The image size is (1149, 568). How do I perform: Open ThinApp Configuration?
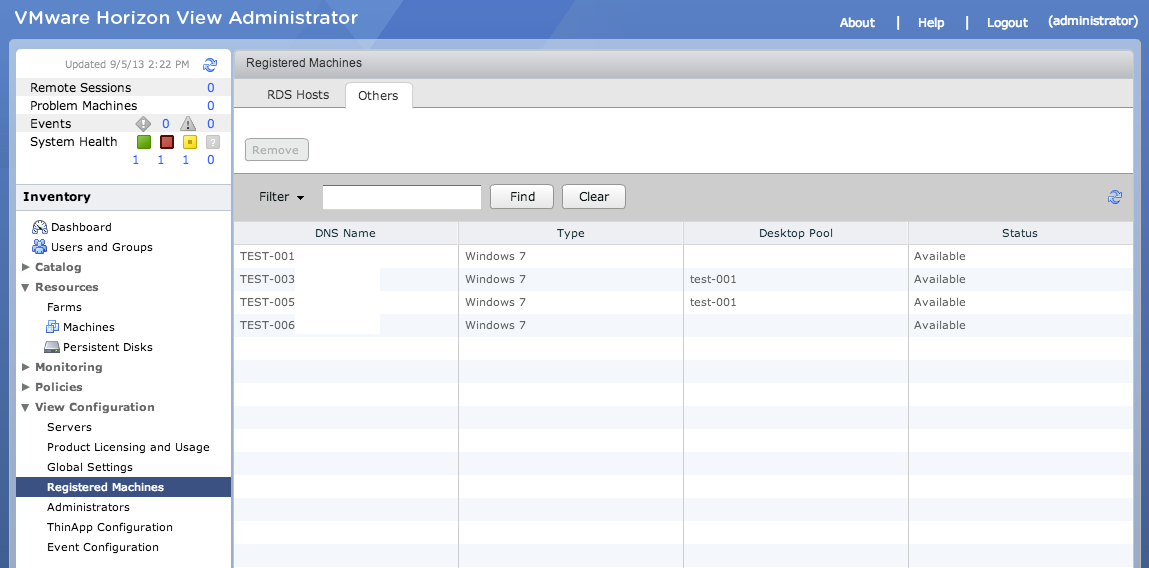[x=110, y=527]
